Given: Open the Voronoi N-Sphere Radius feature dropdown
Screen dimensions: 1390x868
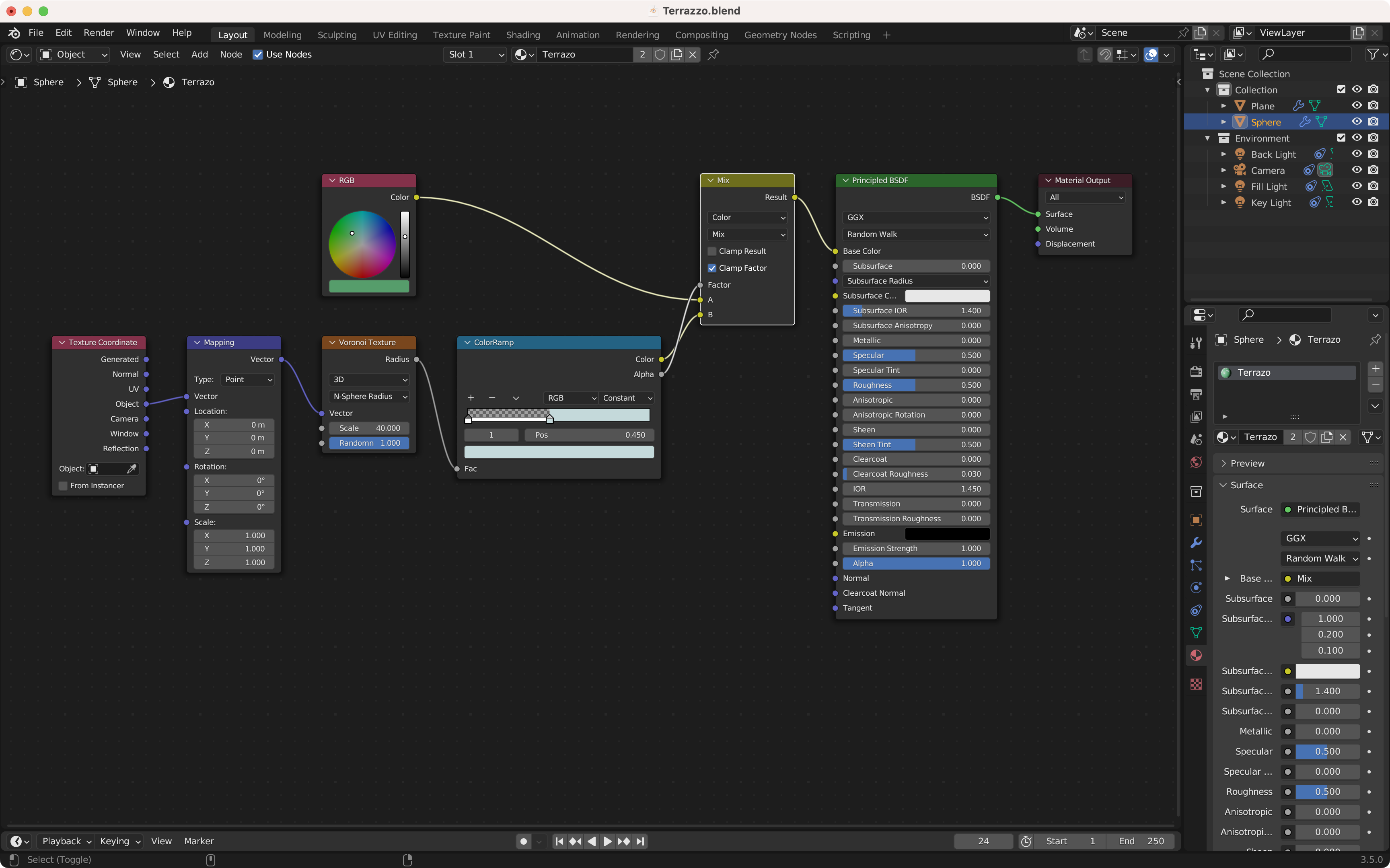Looking at the screenshot, I should click(369, 397).
